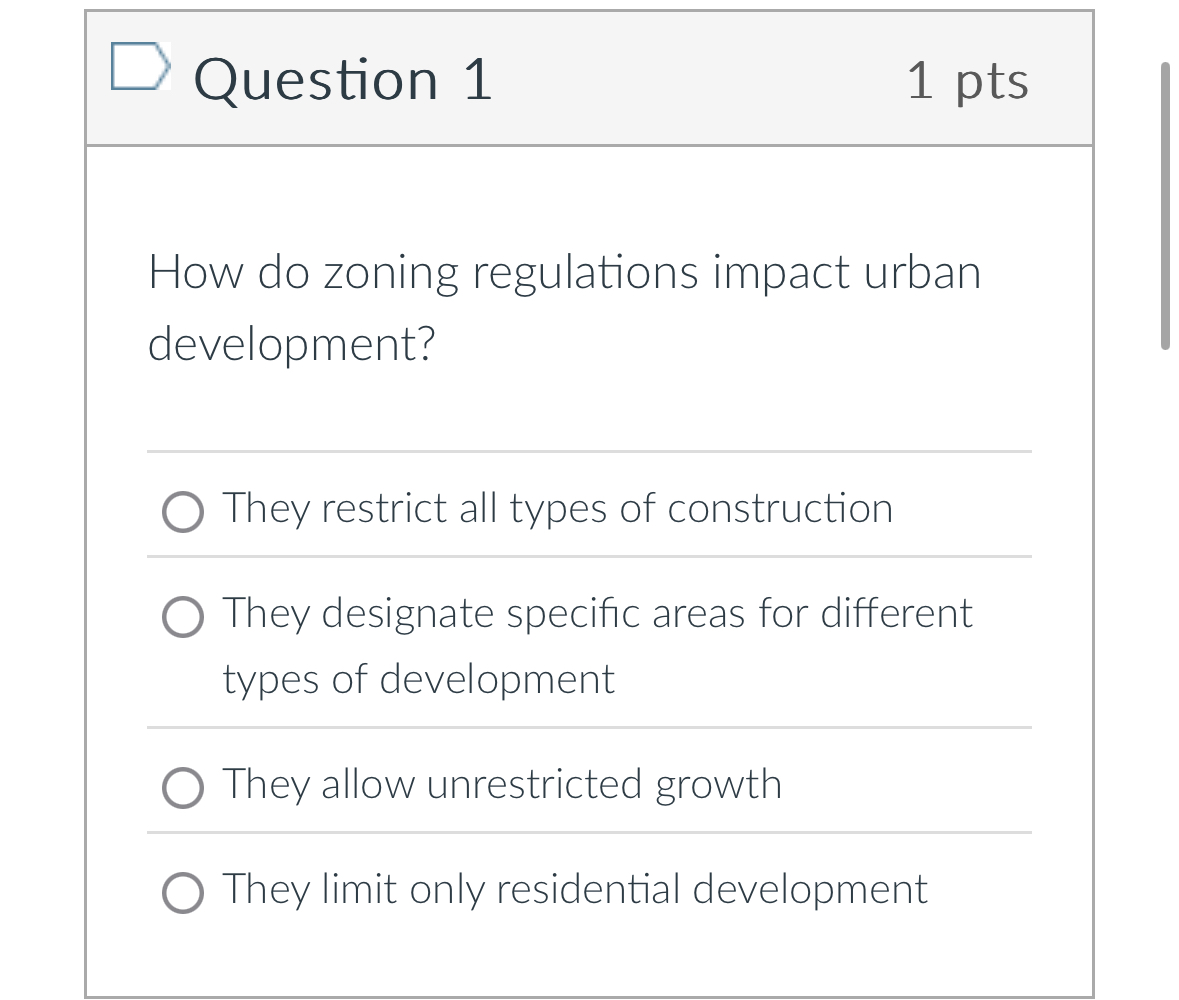Click the second answer's wrapped text 'types of development'

pyautogui.click(x=417, y=679)
